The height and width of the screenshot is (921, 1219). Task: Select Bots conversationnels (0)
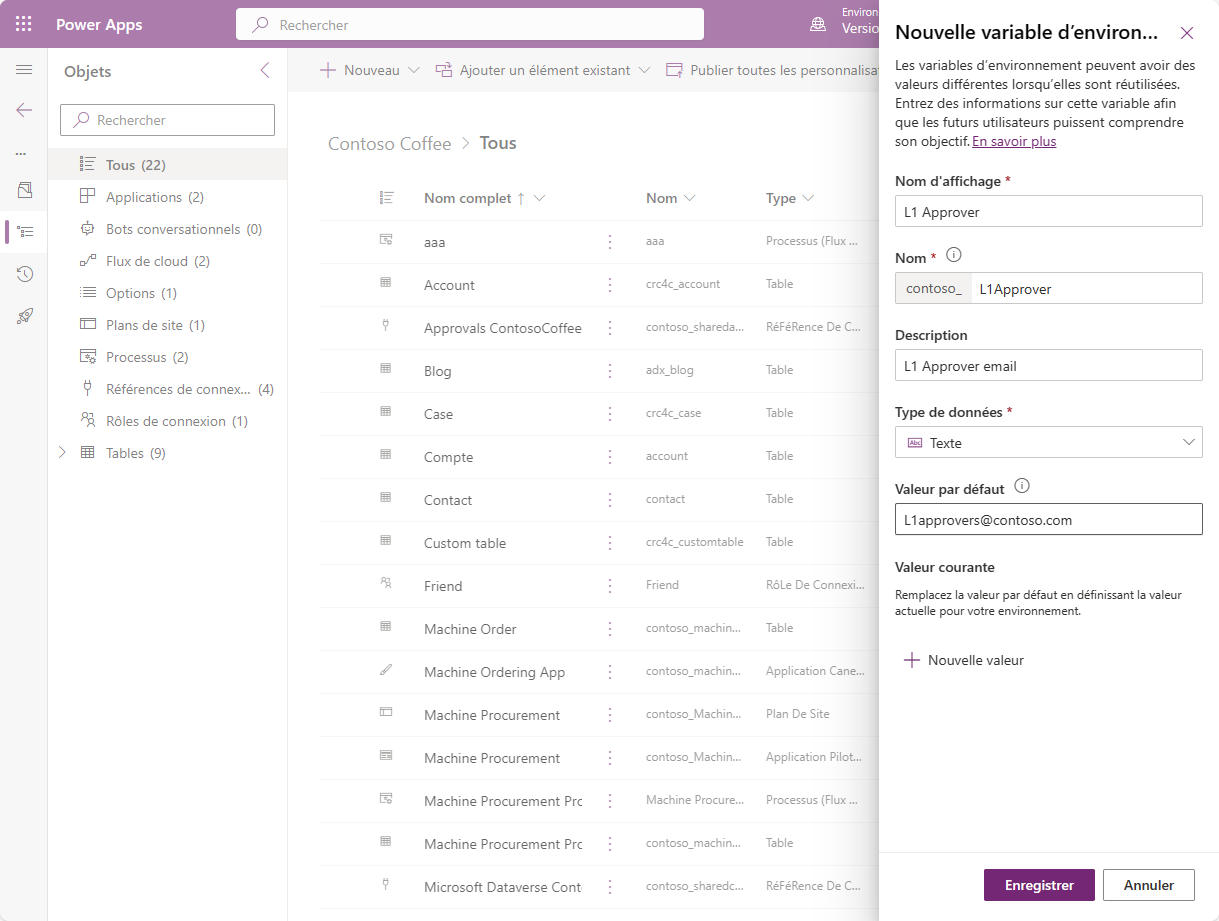[x=168, y=229]
